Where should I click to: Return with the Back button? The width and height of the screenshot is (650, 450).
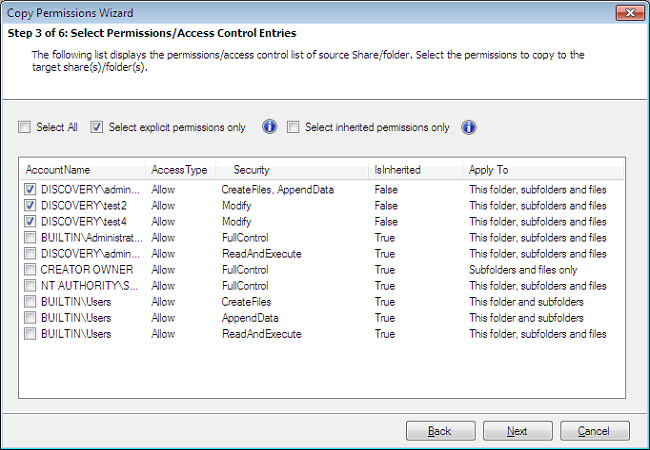pyautogui.click(x=440, y=431)
